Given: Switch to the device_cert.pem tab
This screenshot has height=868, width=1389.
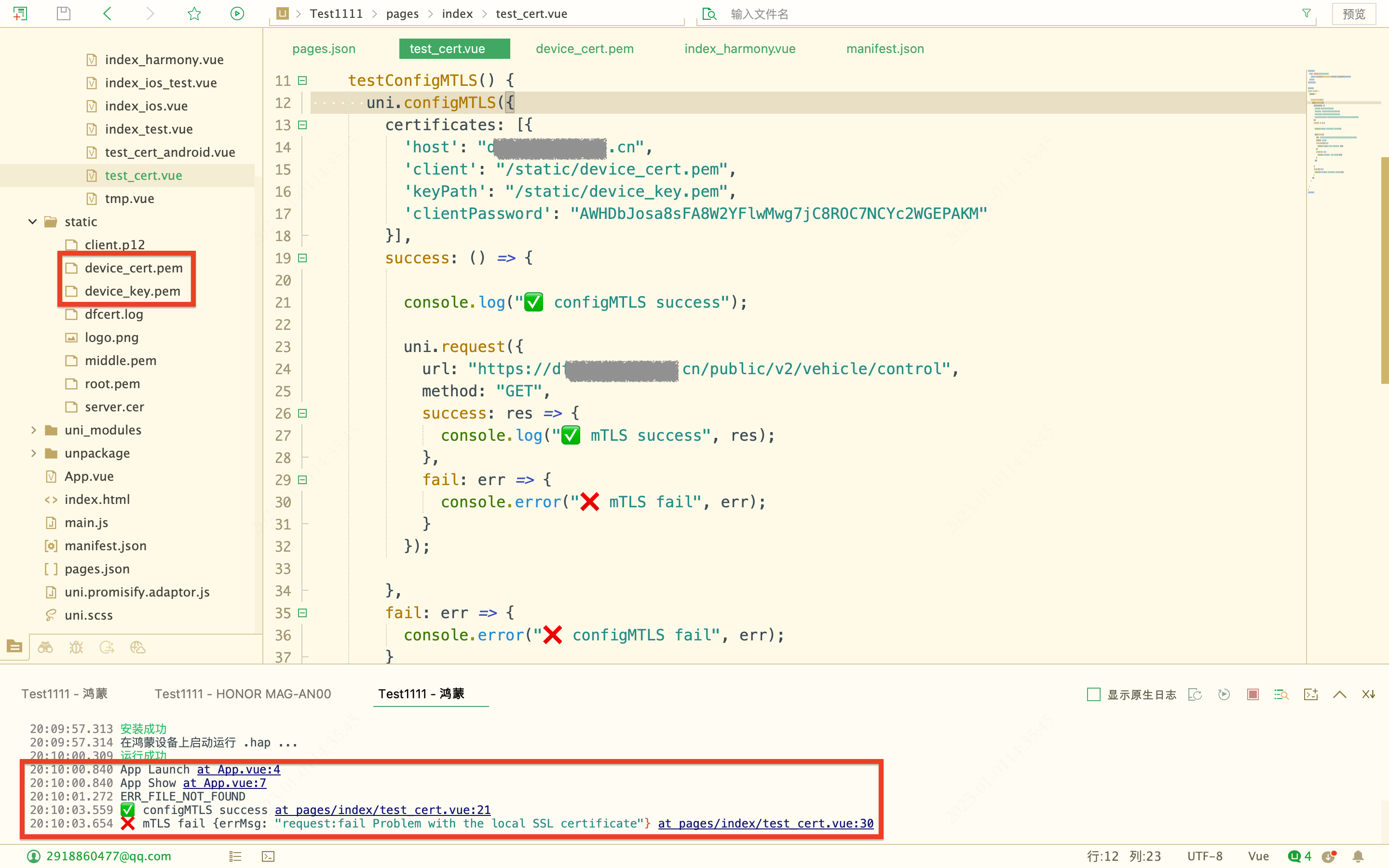Looking at the screenshot, I should [585, 49].
